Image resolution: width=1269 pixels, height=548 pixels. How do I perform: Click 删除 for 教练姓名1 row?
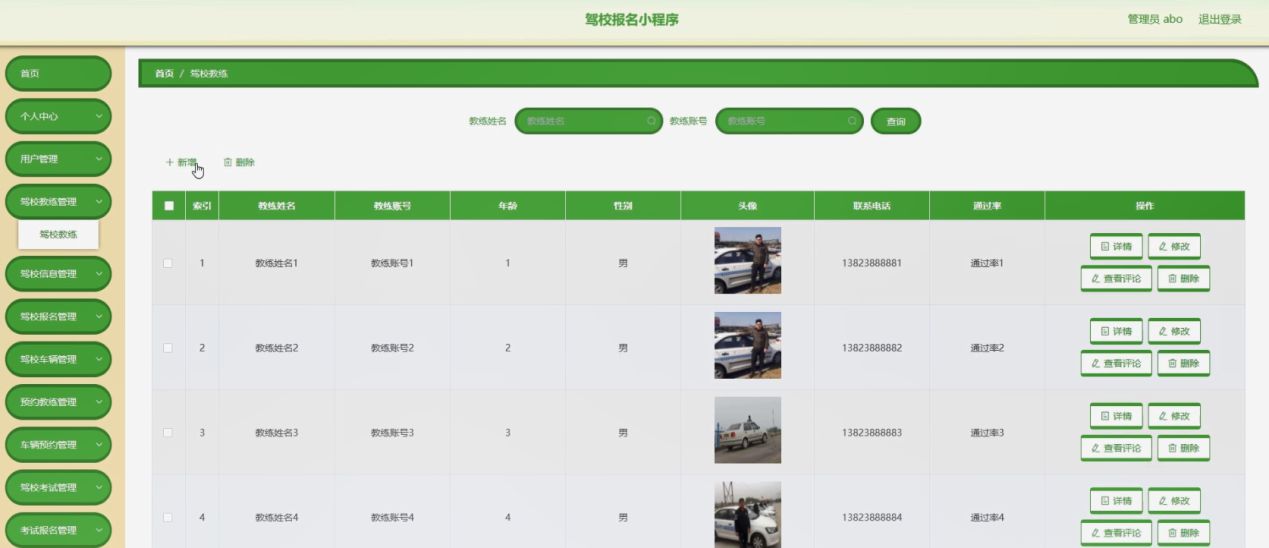coord(1183,279)
